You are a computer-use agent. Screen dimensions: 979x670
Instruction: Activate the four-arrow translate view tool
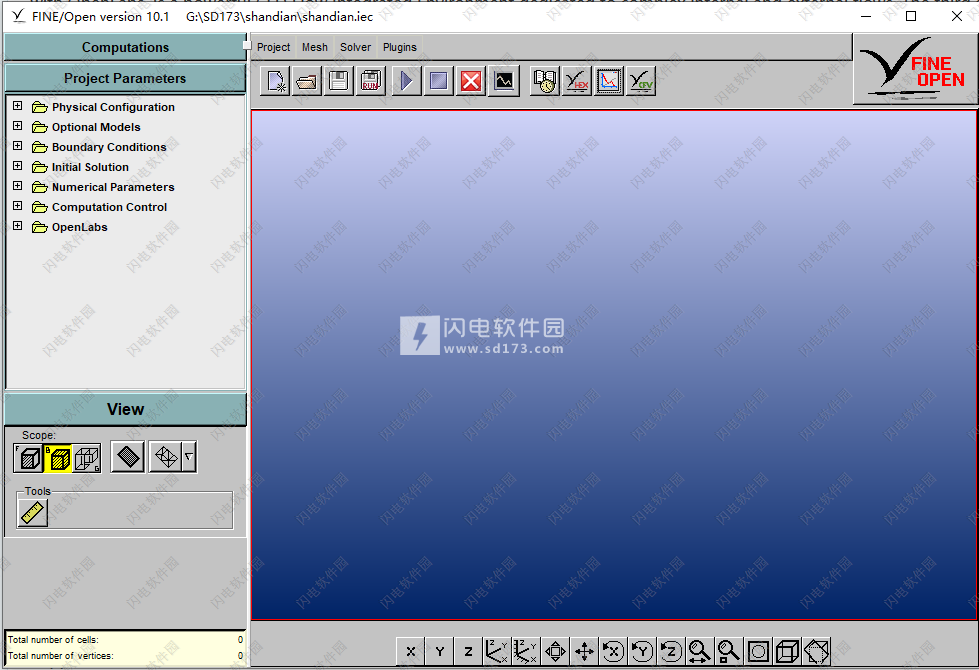(584, 652)
